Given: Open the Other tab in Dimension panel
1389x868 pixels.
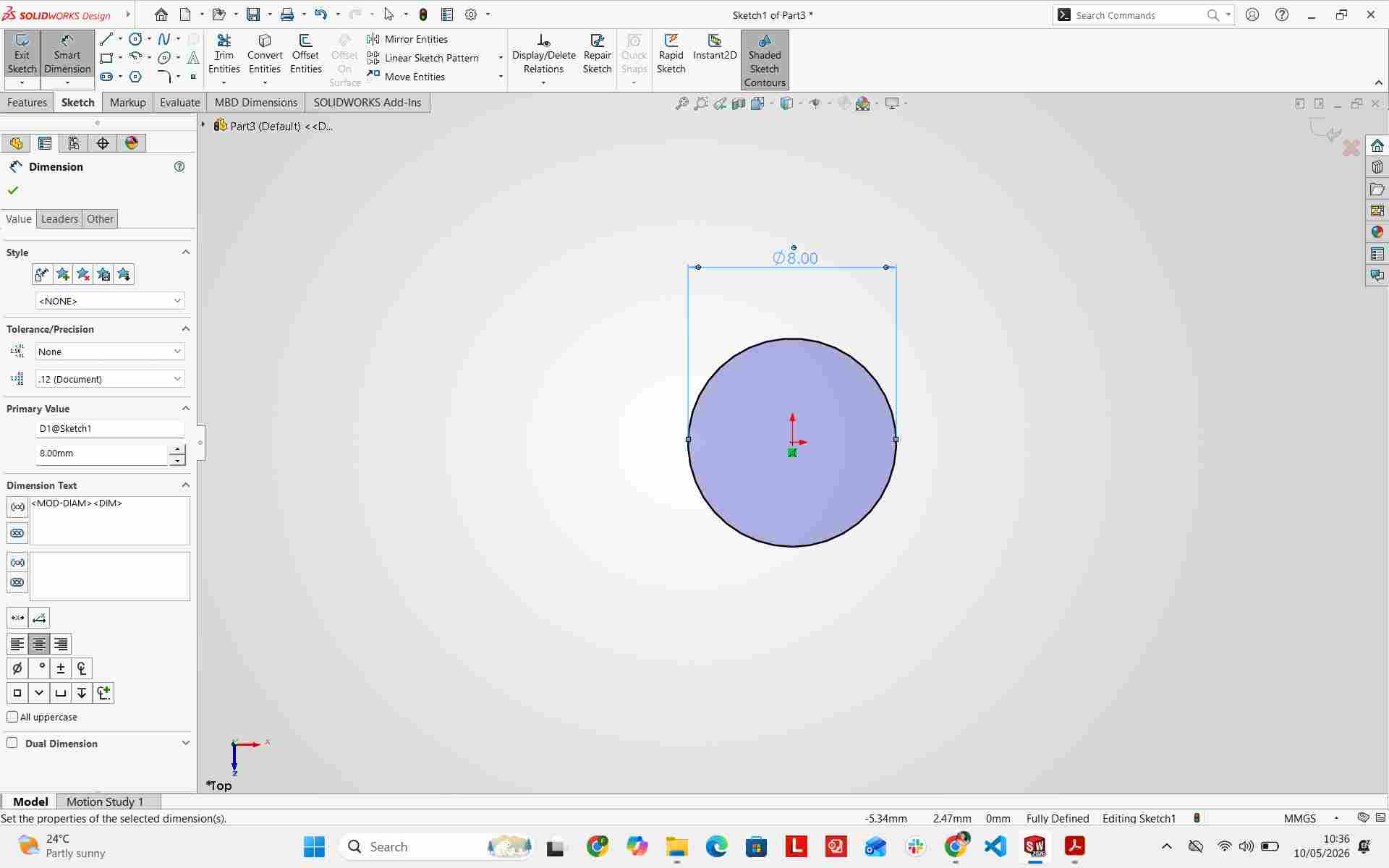Looking at the screenshot, I should click(x=100, y=219).
